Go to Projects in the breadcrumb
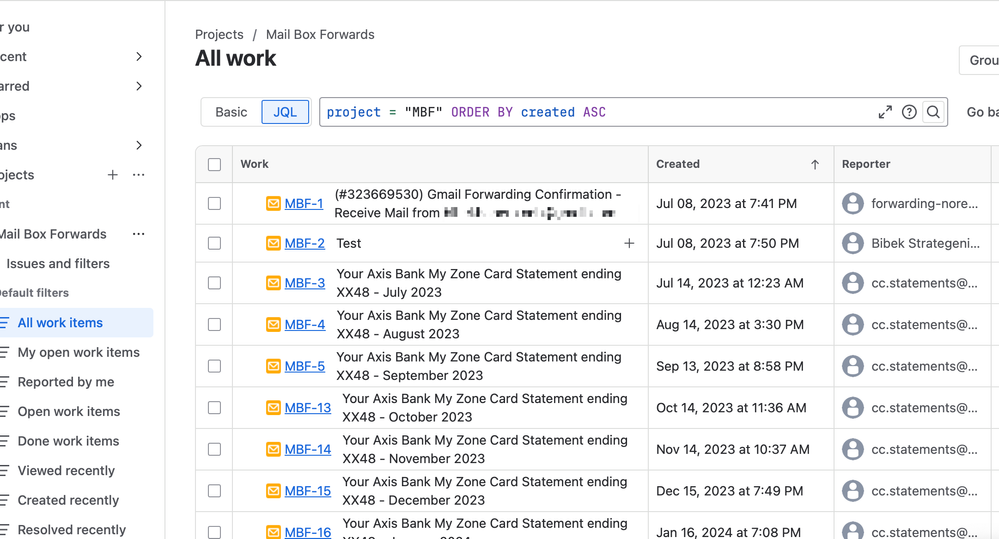The width and height of the screenshot is (999, 539). pyautogui.click(x=219, y=34)
